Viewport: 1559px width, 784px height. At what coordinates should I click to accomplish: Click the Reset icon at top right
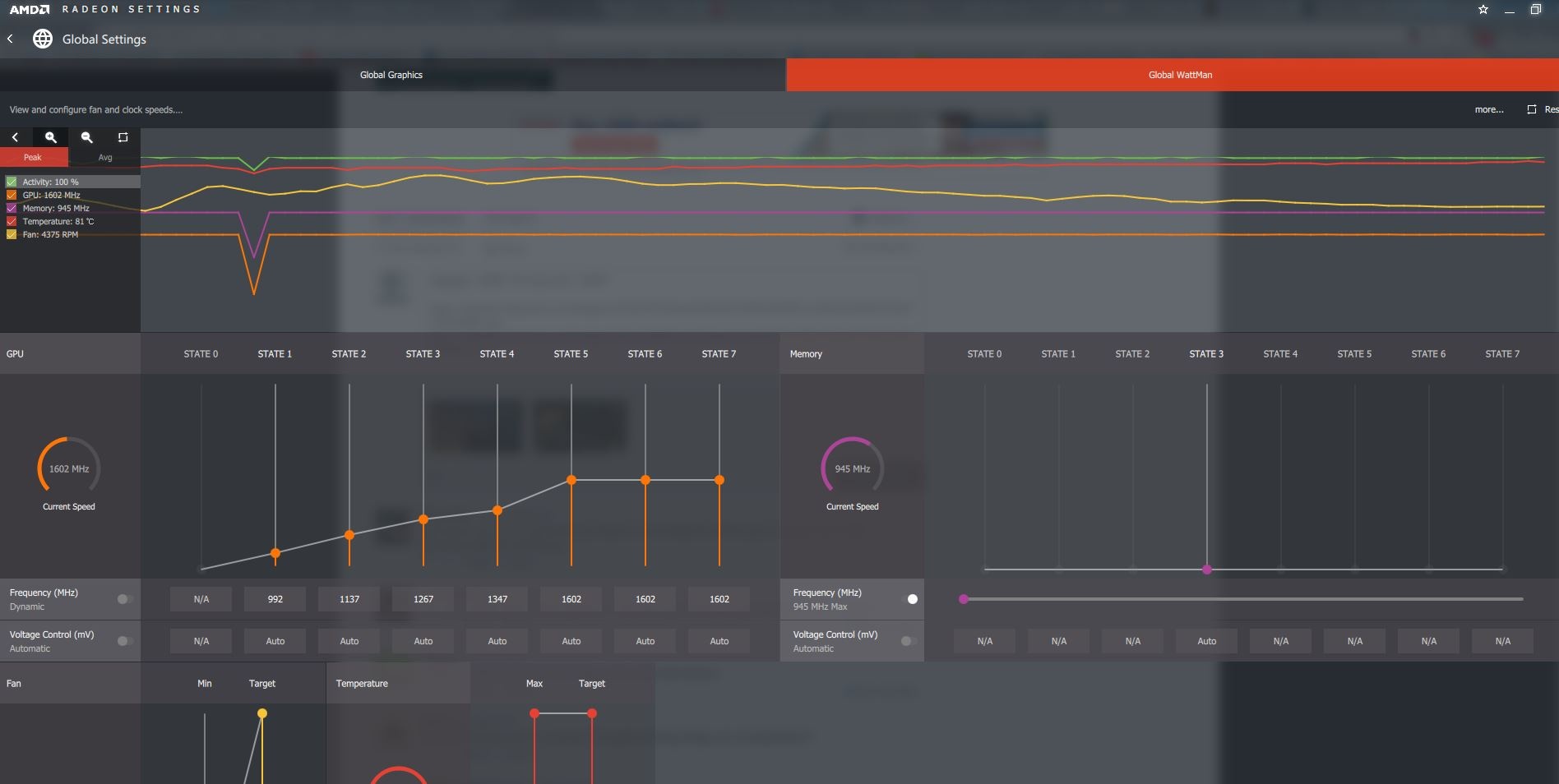click(x=1532, y=109)
